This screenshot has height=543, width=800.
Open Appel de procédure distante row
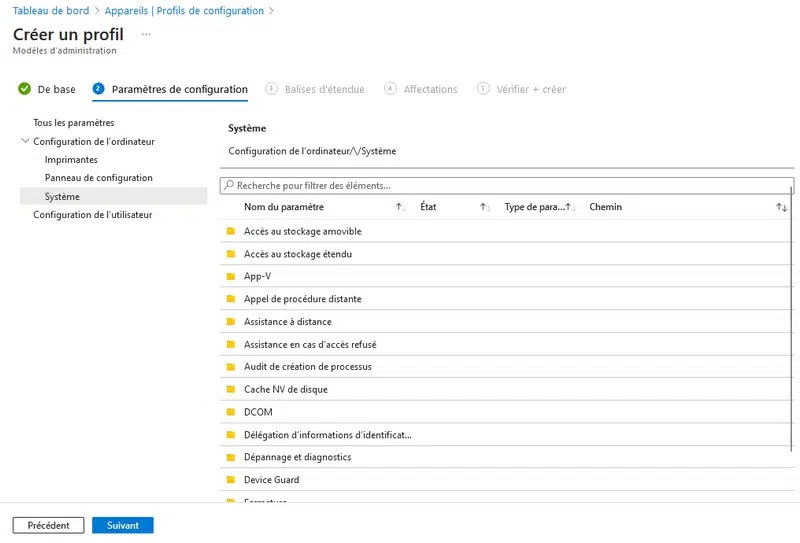(x=507, y=299)
